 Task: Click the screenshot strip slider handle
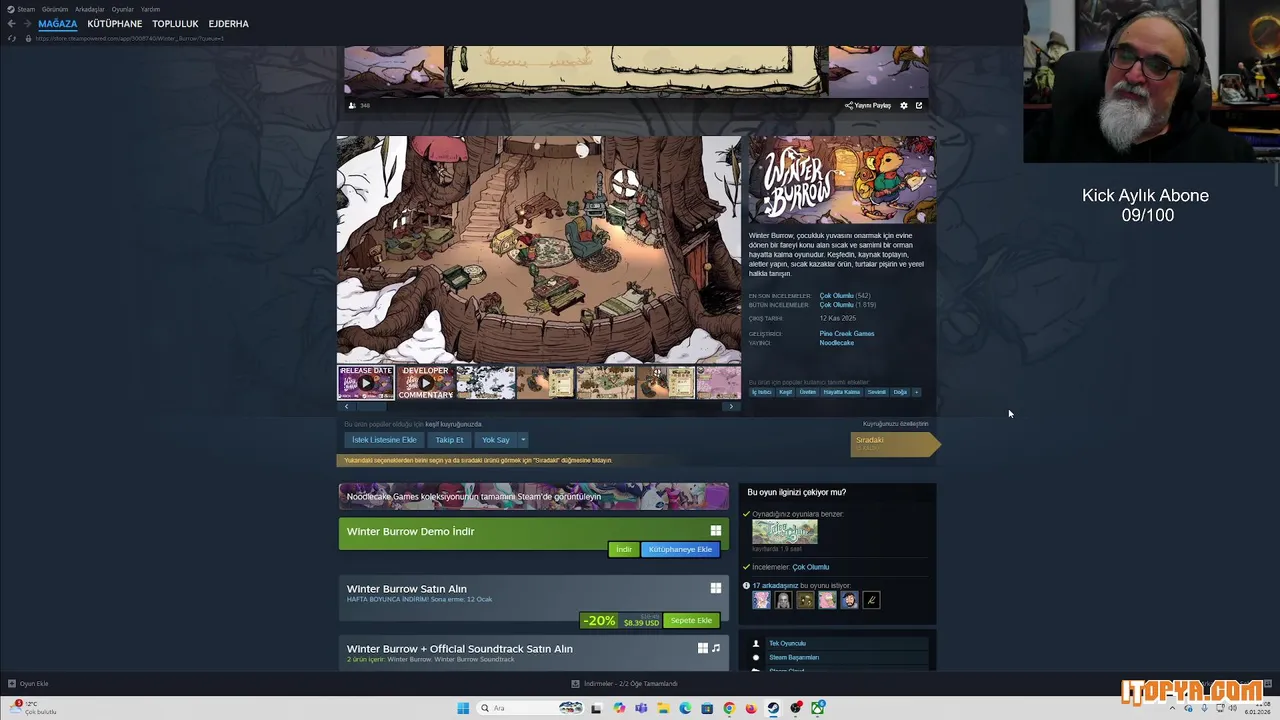click(x=372, y=406)
